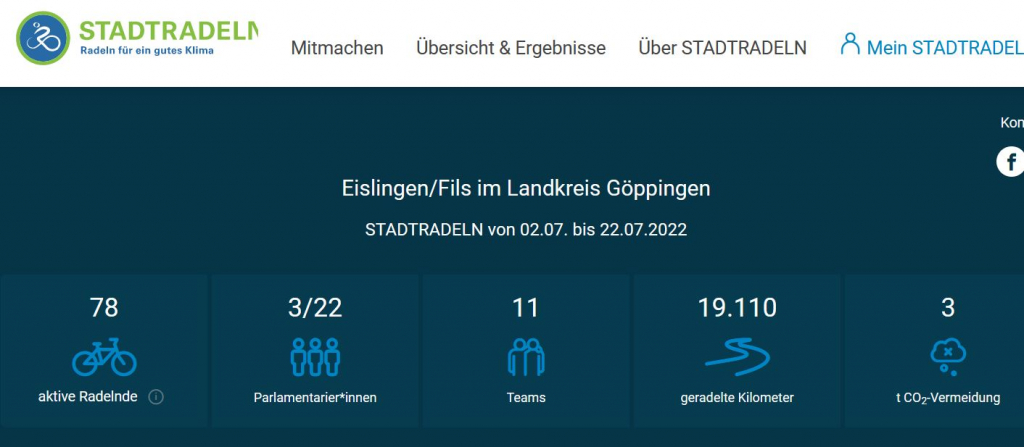Click the t CO₂-Vermeidung label

point(947,398)
